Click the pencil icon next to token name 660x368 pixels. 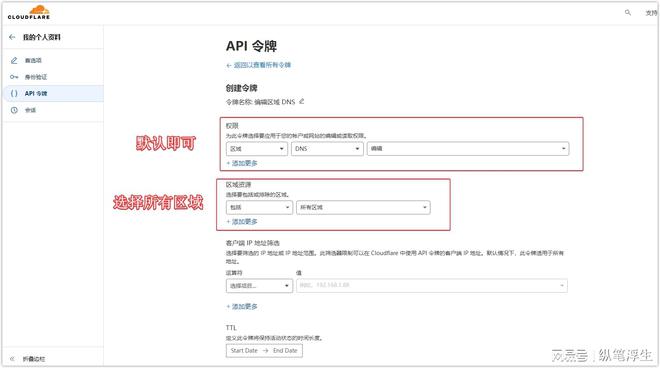301,101
